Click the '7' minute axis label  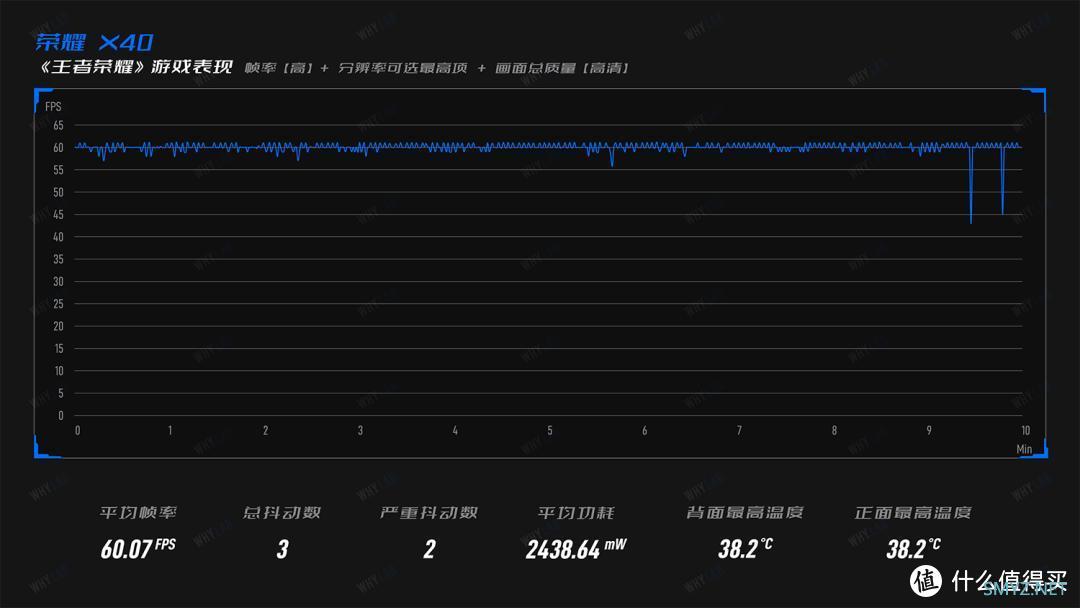pyautogui.click(x=740, y=430)
